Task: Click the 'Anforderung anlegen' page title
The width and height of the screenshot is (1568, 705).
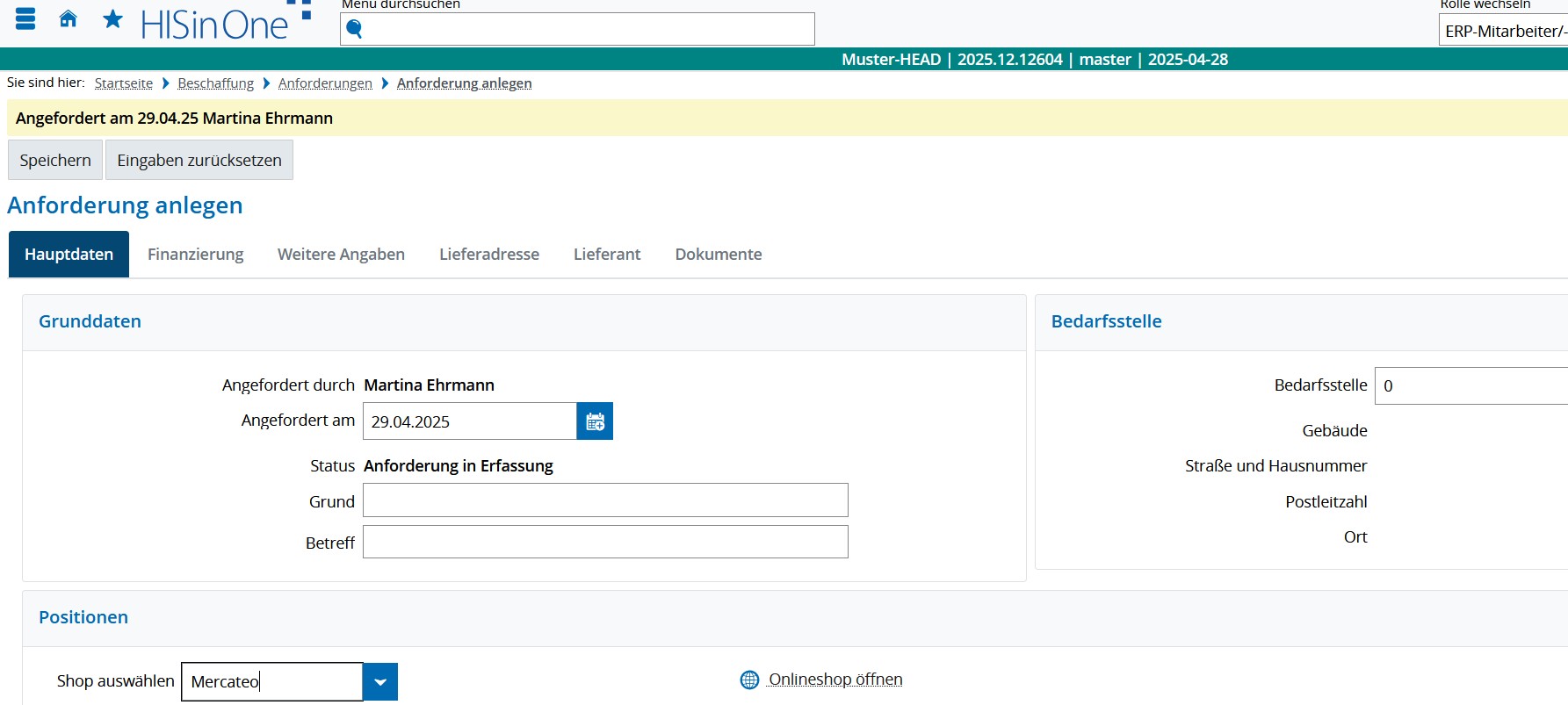Action: (x=125, y=205)
